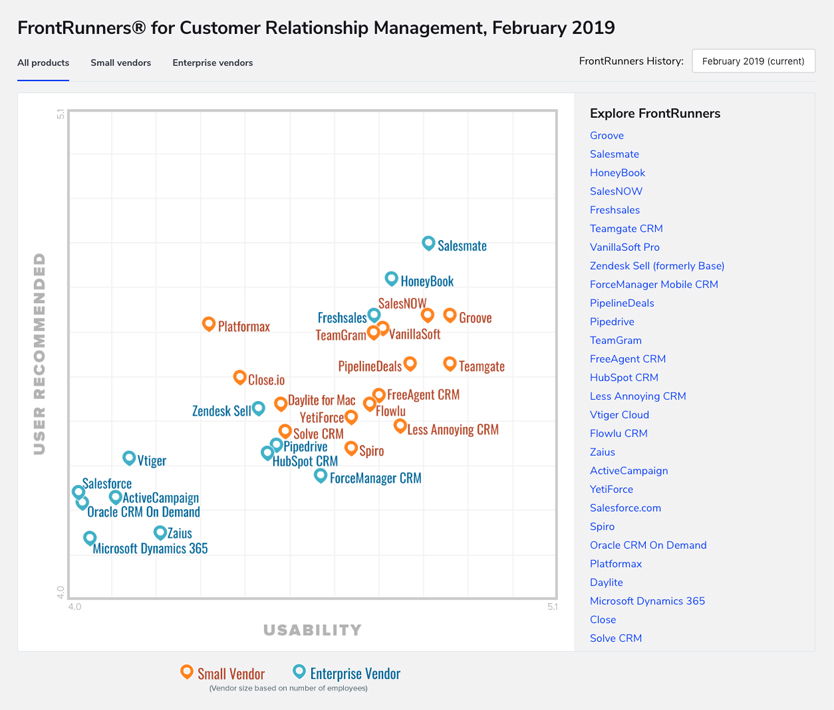Follow the Vtiger Cloud link
Viewport: 834px width, 710px height.
click(619, 415)
